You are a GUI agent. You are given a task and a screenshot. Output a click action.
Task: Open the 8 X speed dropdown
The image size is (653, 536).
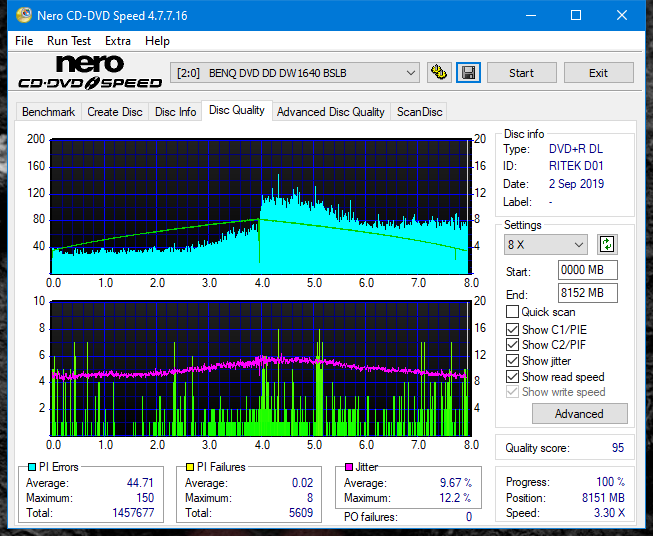(x=546, y=244)
